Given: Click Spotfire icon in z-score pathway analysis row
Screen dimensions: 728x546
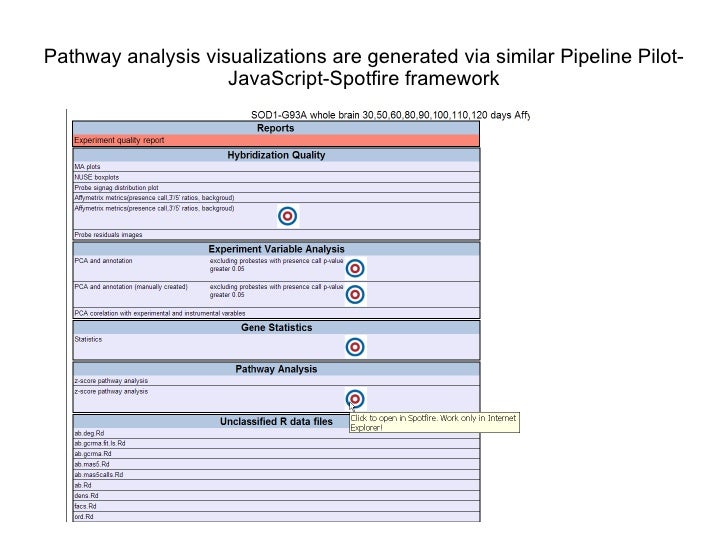Looking at the screenshot, I should 355,399.
